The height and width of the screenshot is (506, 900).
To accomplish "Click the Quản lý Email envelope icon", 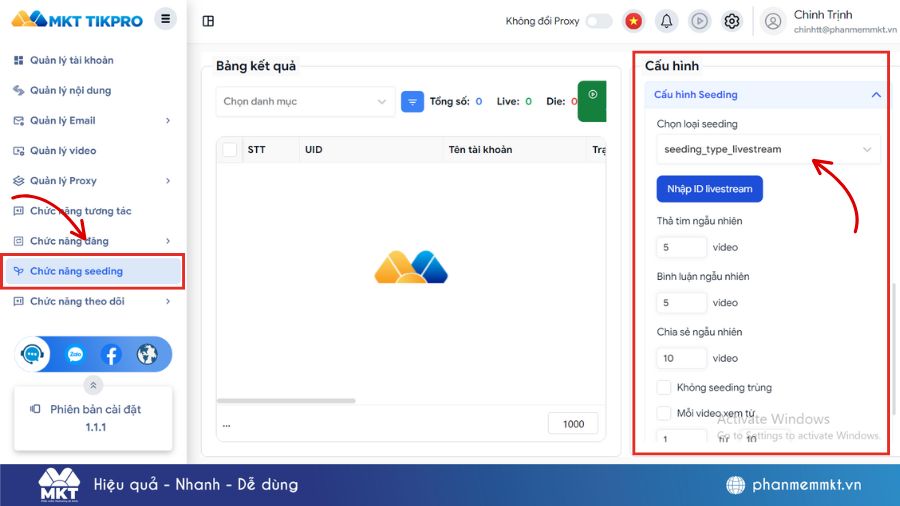I will pyautogui.click(x=18, y=120).
